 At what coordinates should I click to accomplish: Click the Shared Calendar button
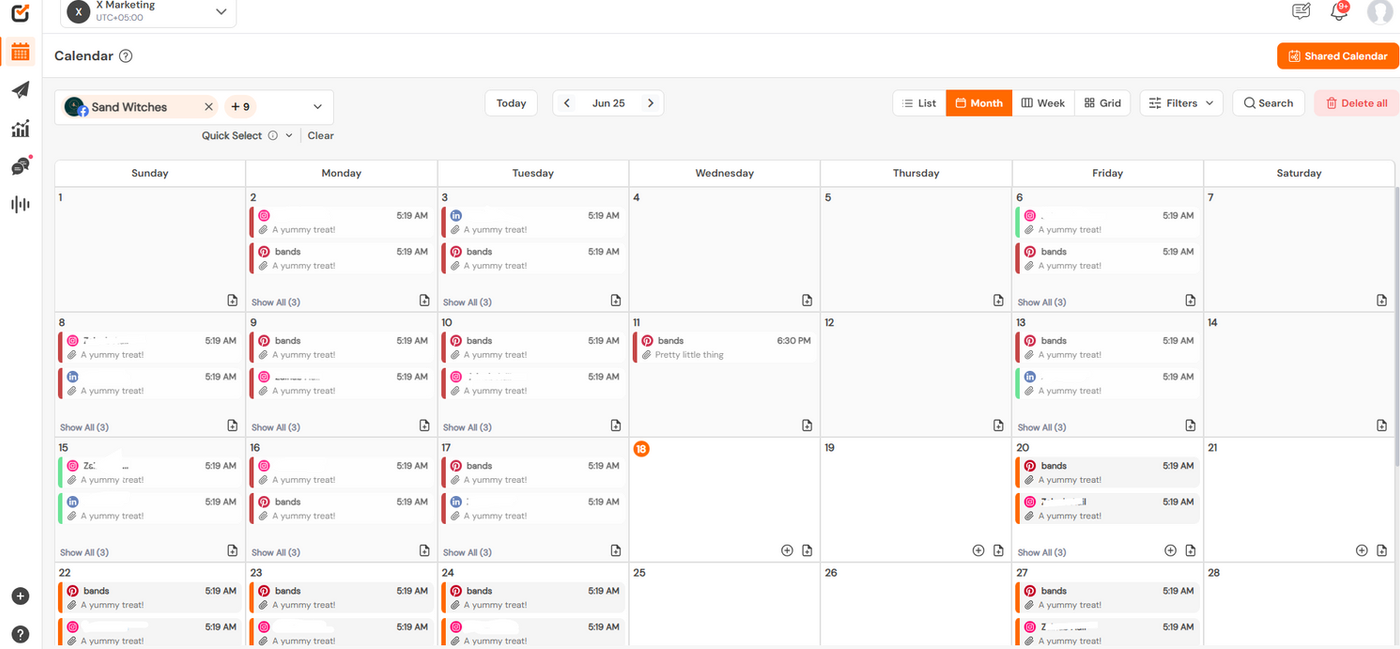[x=1337, y=56]
